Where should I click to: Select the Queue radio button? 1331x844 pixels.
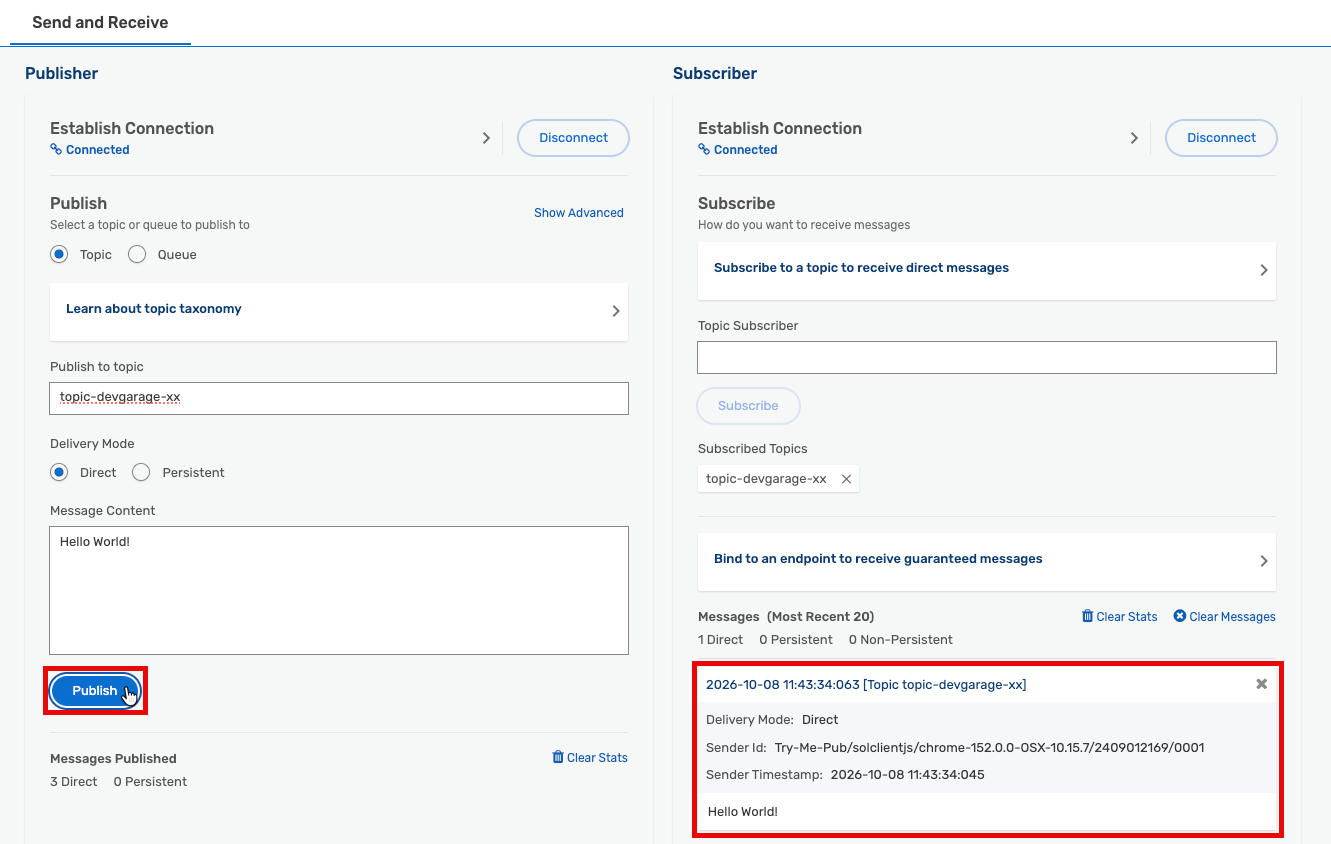(137, 255)
